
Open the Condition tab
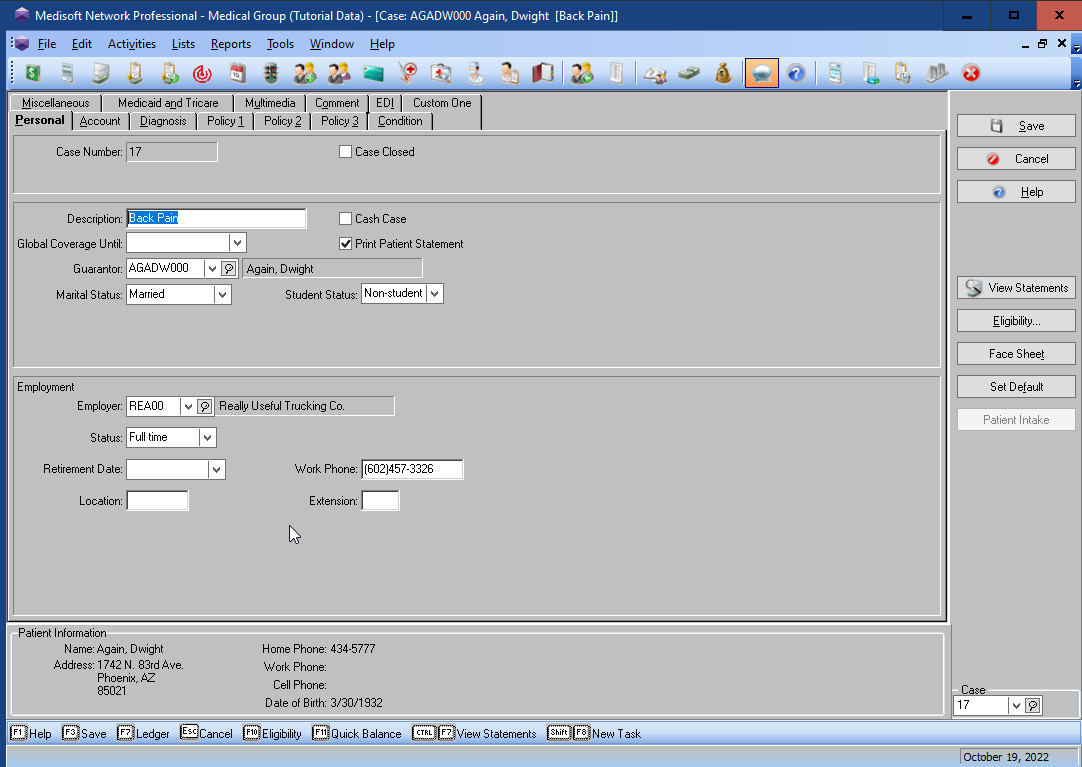400,121
